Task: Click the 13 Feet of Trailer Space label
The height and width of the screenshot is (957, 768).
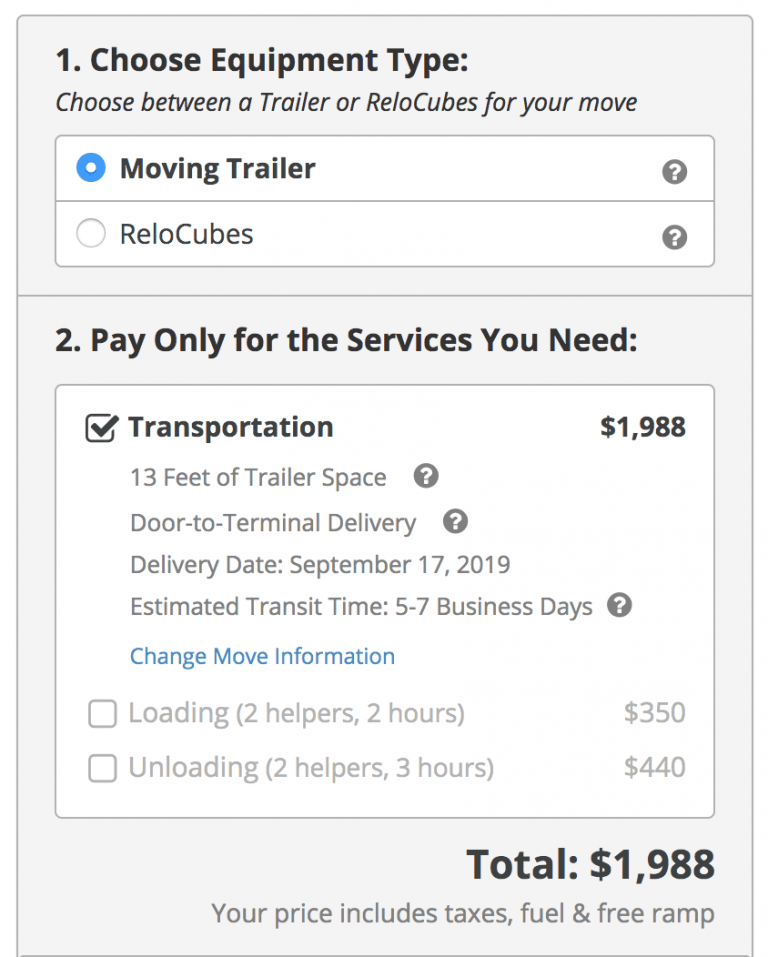Action: click(258, 477)
